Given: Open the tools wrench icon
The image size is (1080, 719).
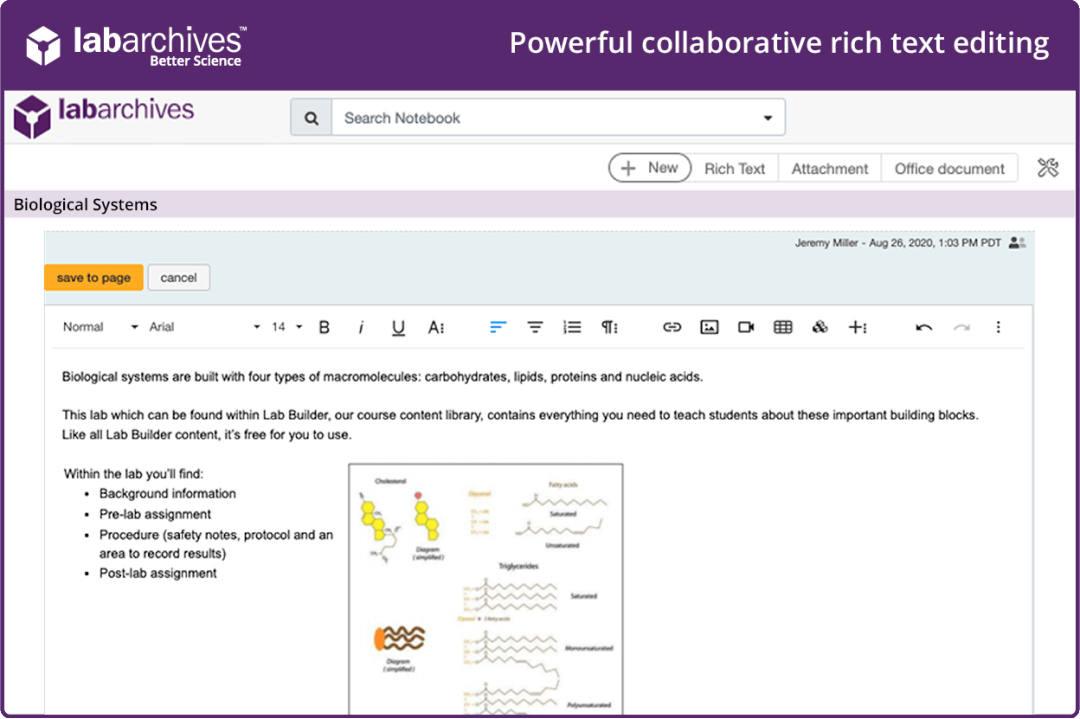Looking at the screenshot, I should 1048,167.
